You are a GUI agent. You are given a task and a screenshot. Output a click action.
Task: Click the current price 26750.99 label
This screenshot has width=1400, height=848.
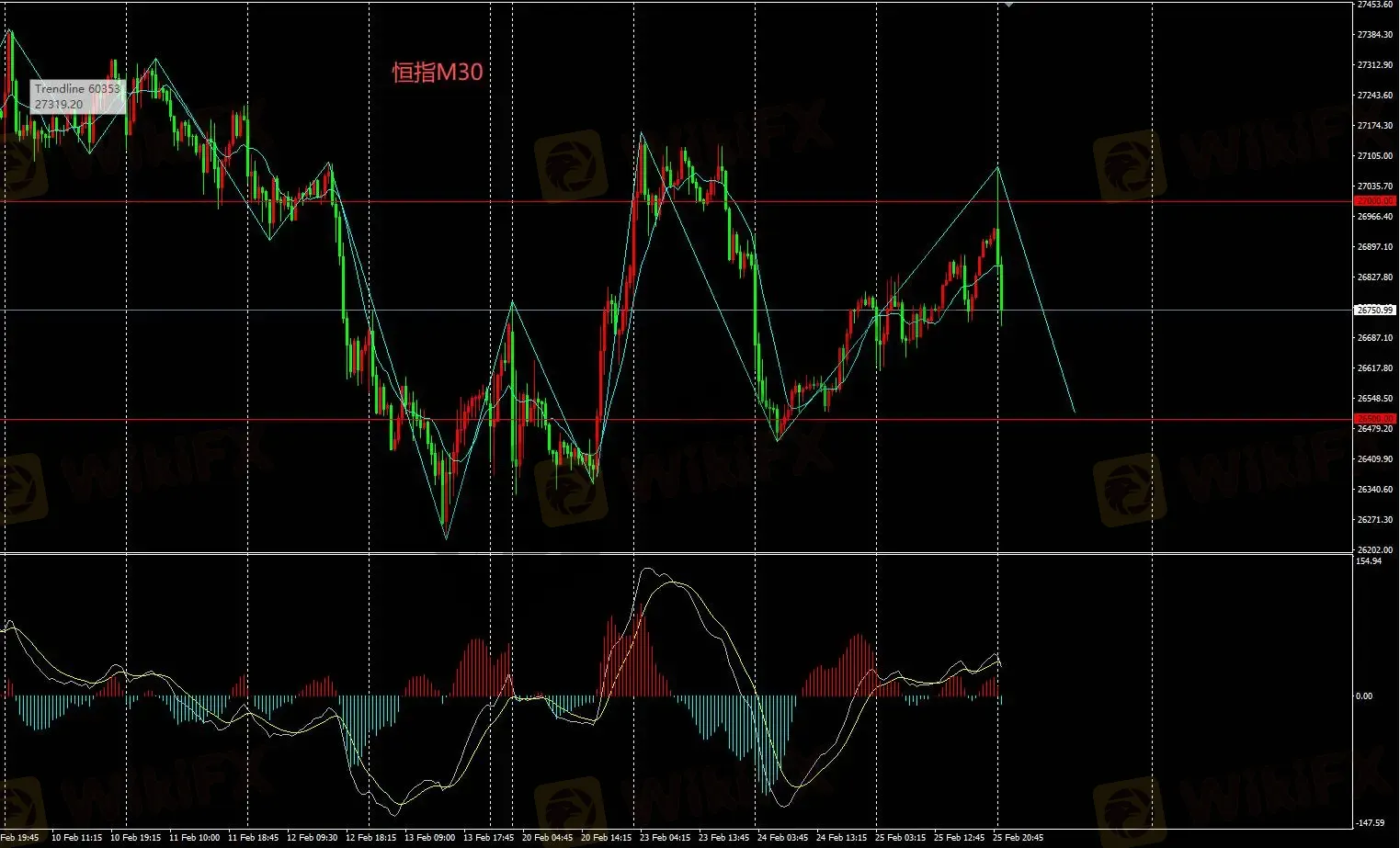1375,310
